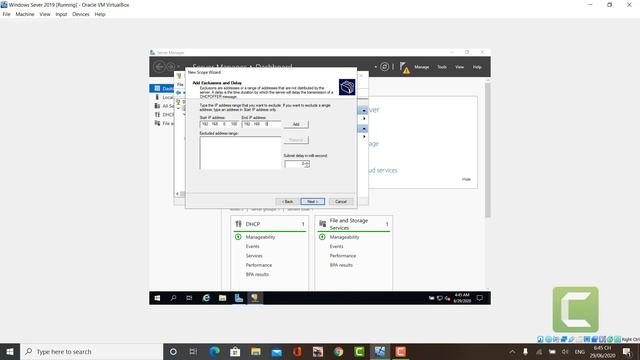Open the VirtualBox File menu
The image size is (640, 360).
tap(6, 14)
